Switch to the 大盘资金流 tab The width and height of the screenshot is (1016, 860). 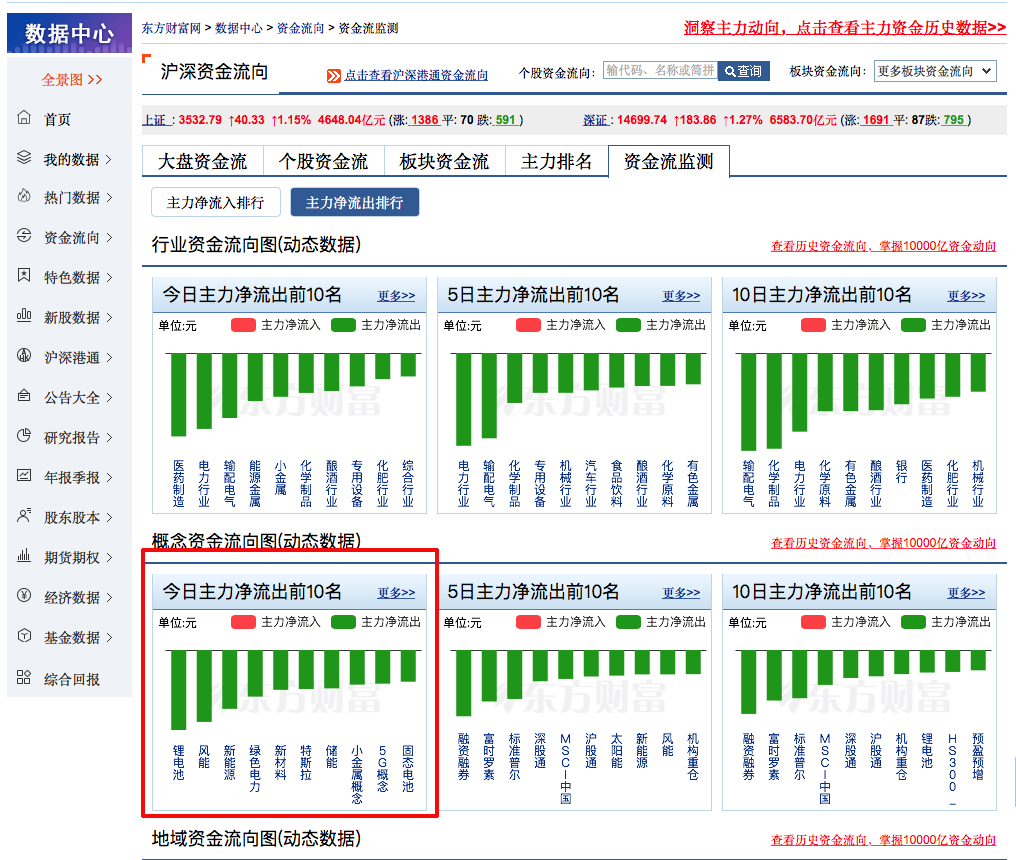202,161
